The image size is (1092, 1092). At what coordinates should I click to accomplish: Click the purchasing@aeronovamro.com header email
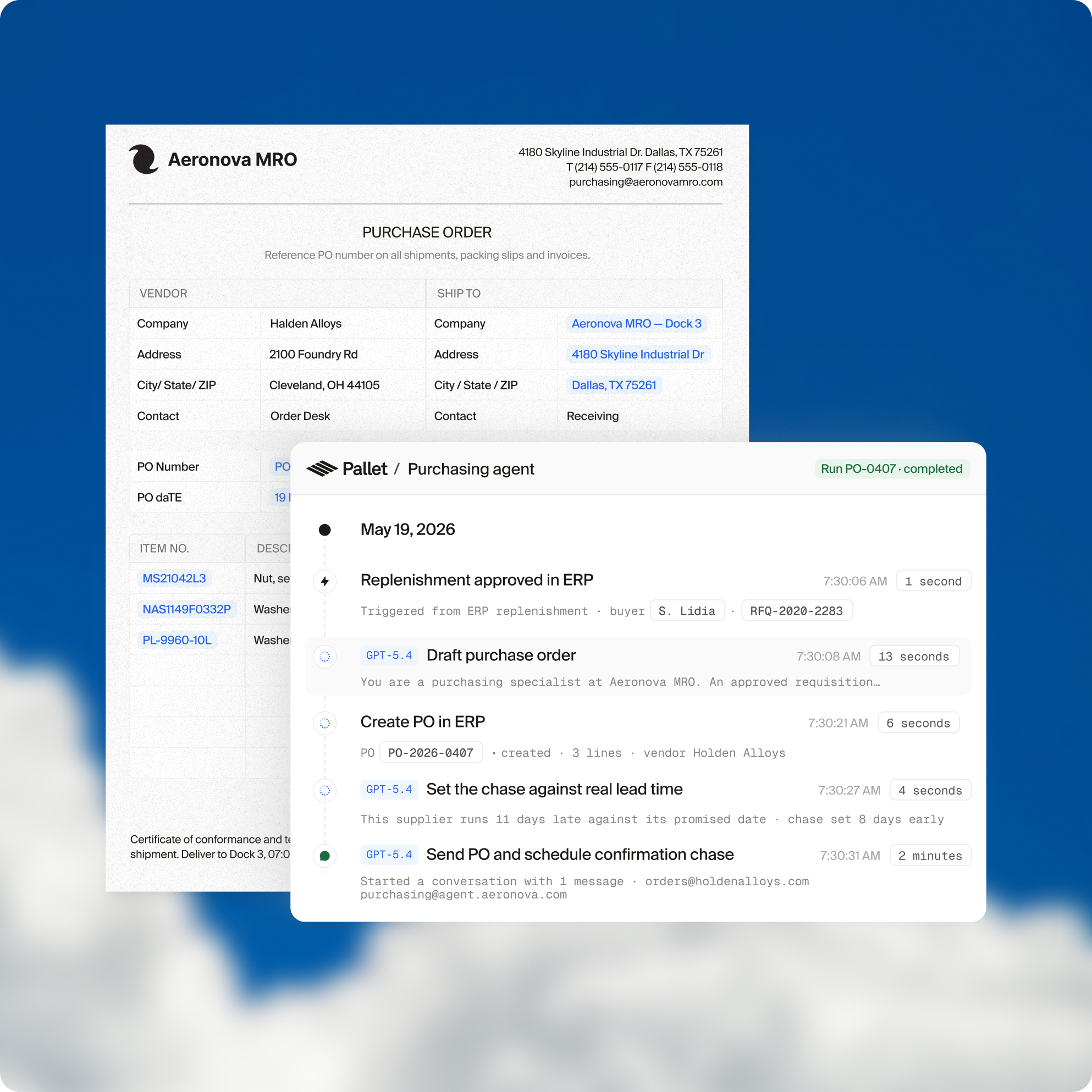[x=646, y=182]
